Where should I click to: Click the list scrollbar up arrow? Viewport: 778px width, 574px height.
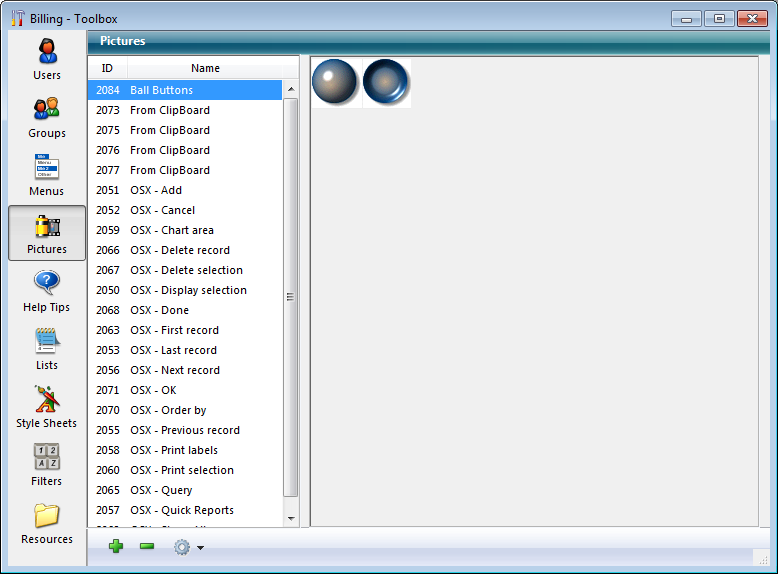click(x=291, y=90)
